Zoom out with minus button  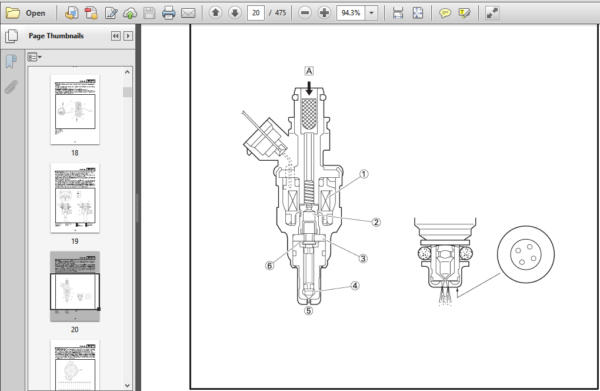(x=305, y=13)
